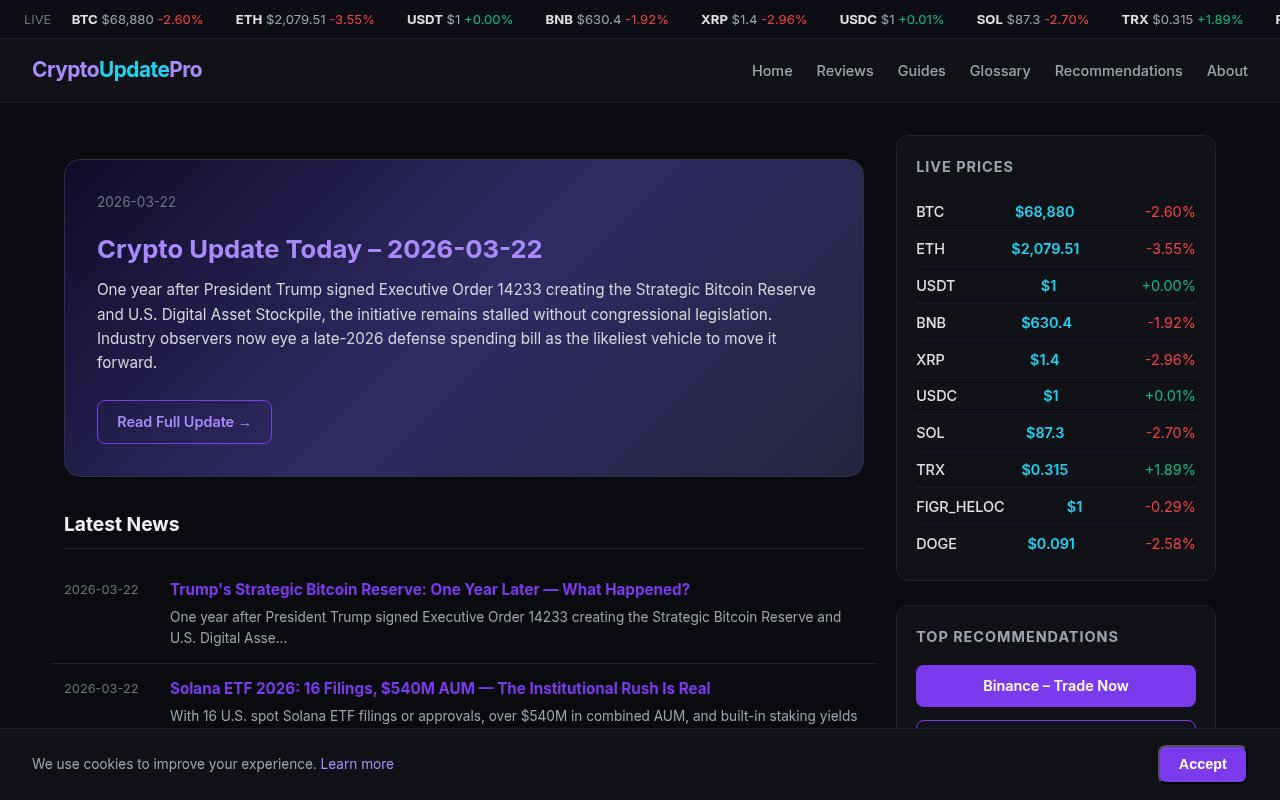Go to the Reviews page
This screenshot has width=1280, height=800.
point(845,71)
